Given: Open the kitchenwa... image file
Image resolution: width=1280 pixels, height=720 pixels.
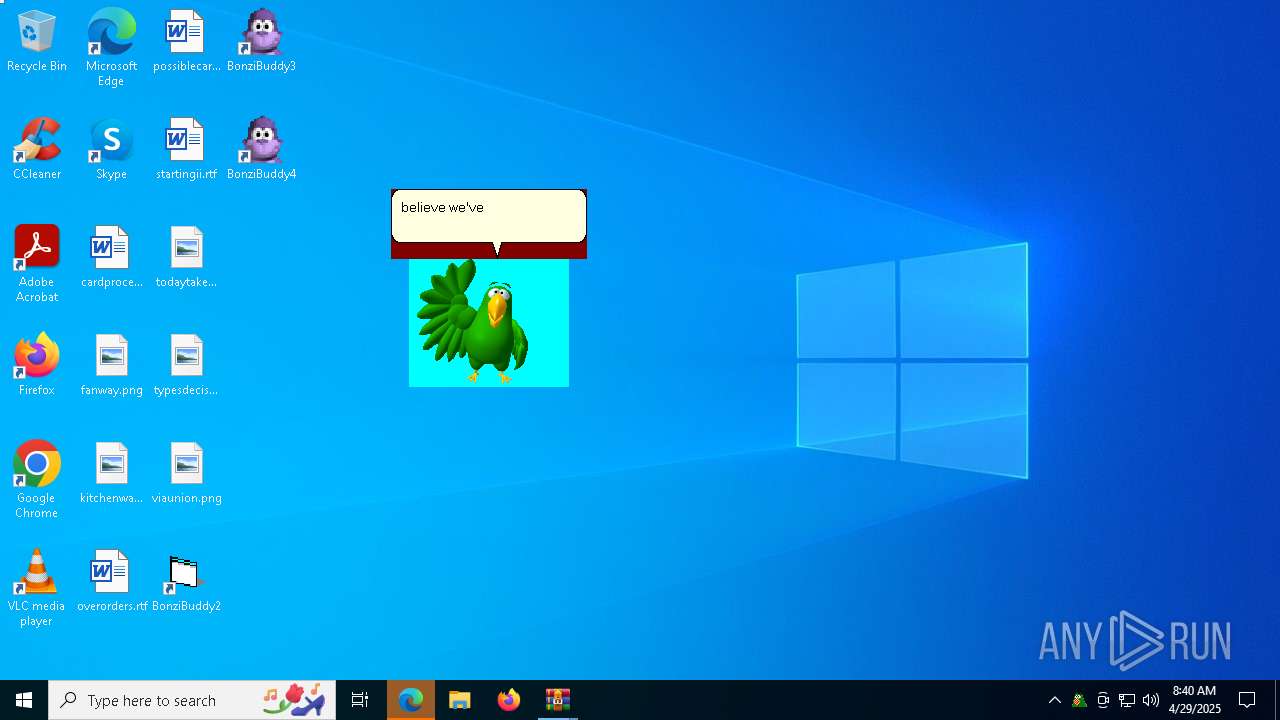Looking at the screenshot, I should pos(111,474).
